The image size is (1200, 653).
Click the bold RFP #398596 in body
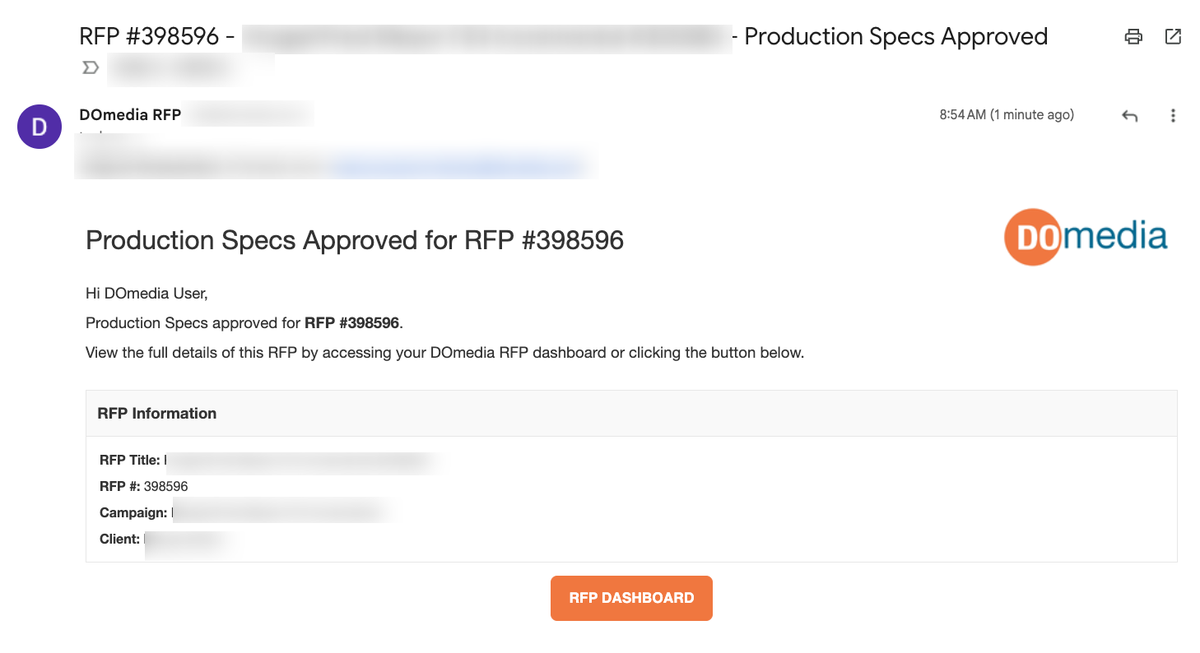pos(352,323)
